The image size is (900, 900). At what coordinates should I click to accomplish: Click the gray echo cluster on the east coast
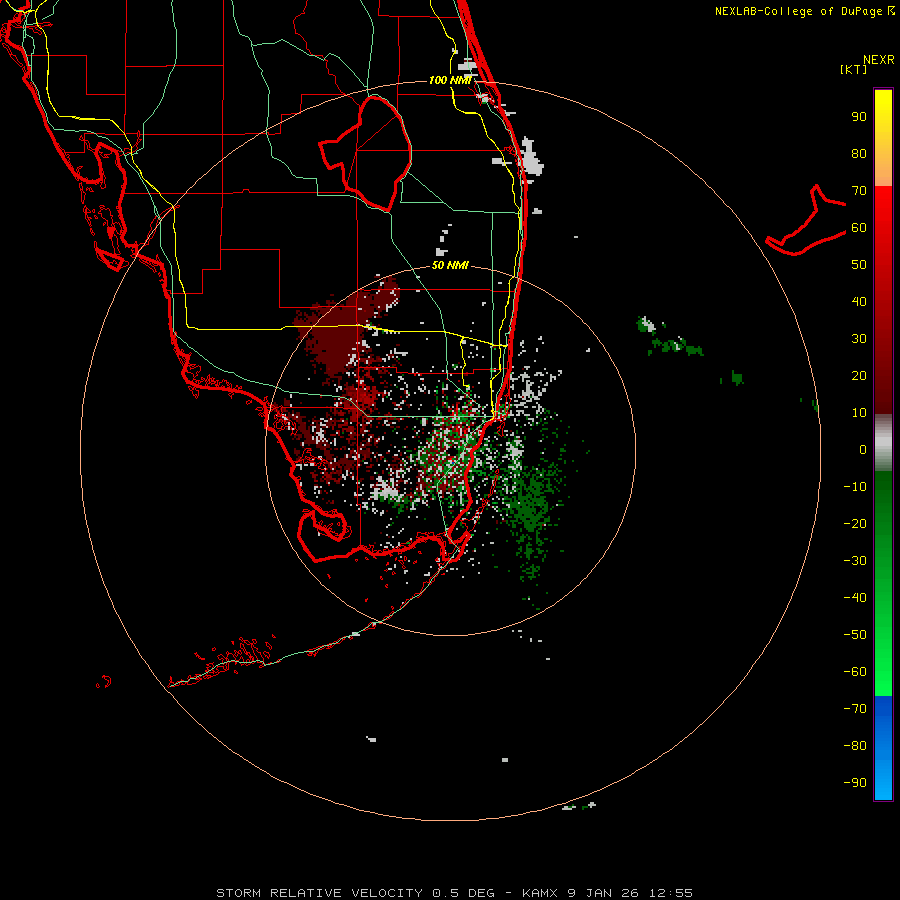point(532,157)
